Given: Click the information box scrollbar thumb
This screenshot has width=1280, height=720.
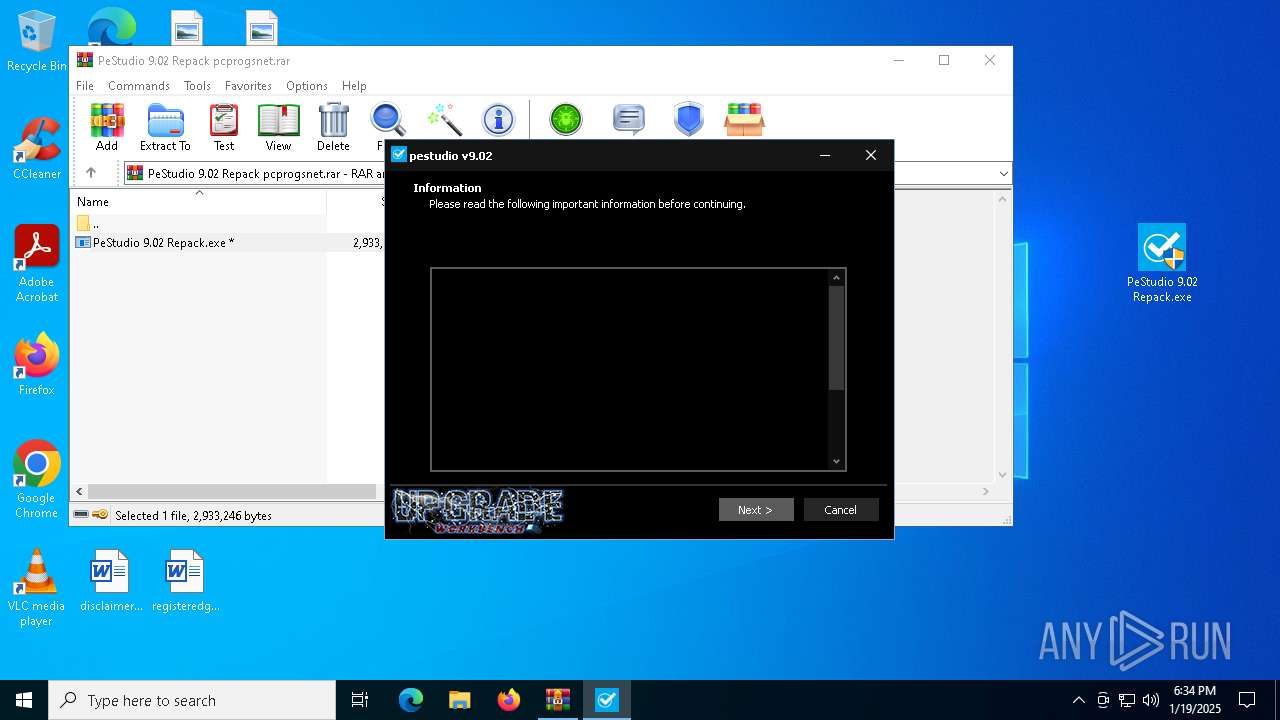Looking at the screenshot, I should point(837,338).
